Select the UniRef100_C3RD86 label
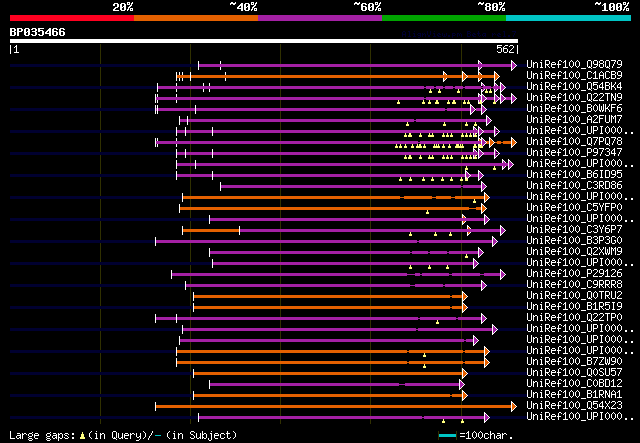This screenshot has height=443, width=640. click(574, 185)
